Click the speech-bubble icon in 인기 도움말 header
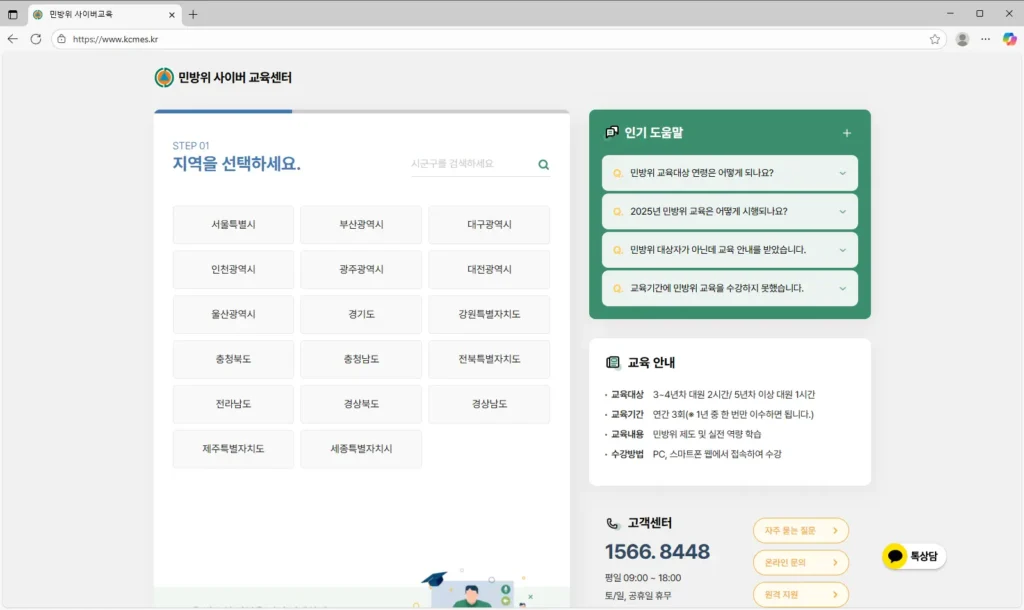 click(x=613, y=131)
